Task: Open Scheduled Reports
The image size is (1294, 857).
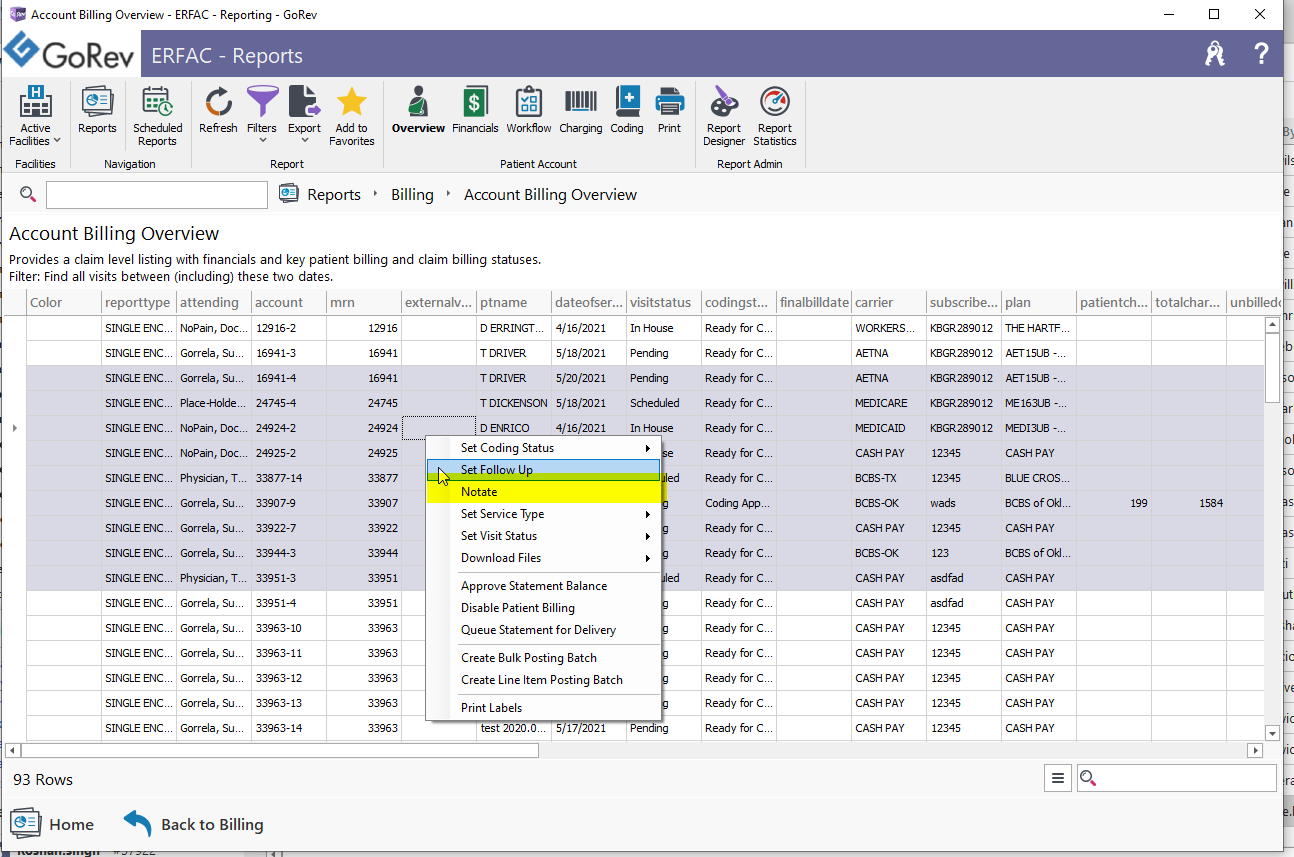Action: pyautogui.click(x=157, y=116)
